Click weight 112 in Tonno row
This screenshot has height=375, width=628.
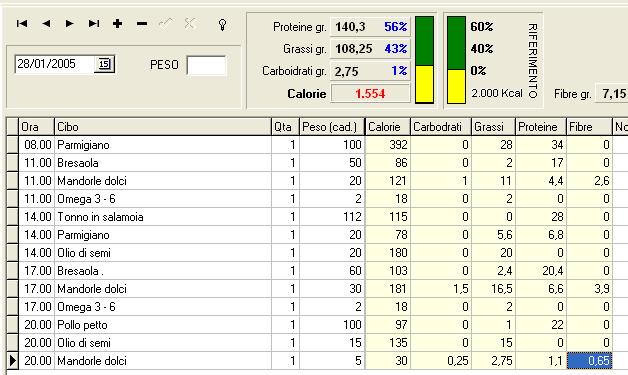332,217
